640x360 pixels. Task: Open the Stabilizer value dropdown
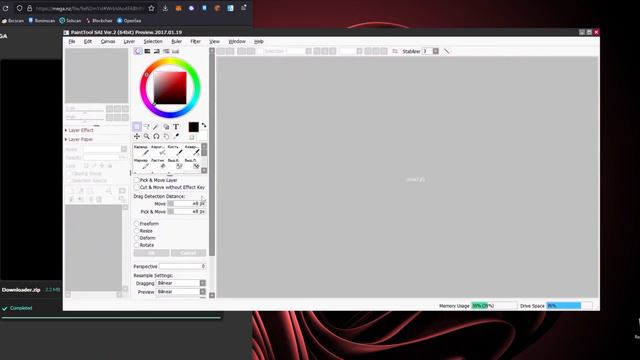[x=436, y=51]
